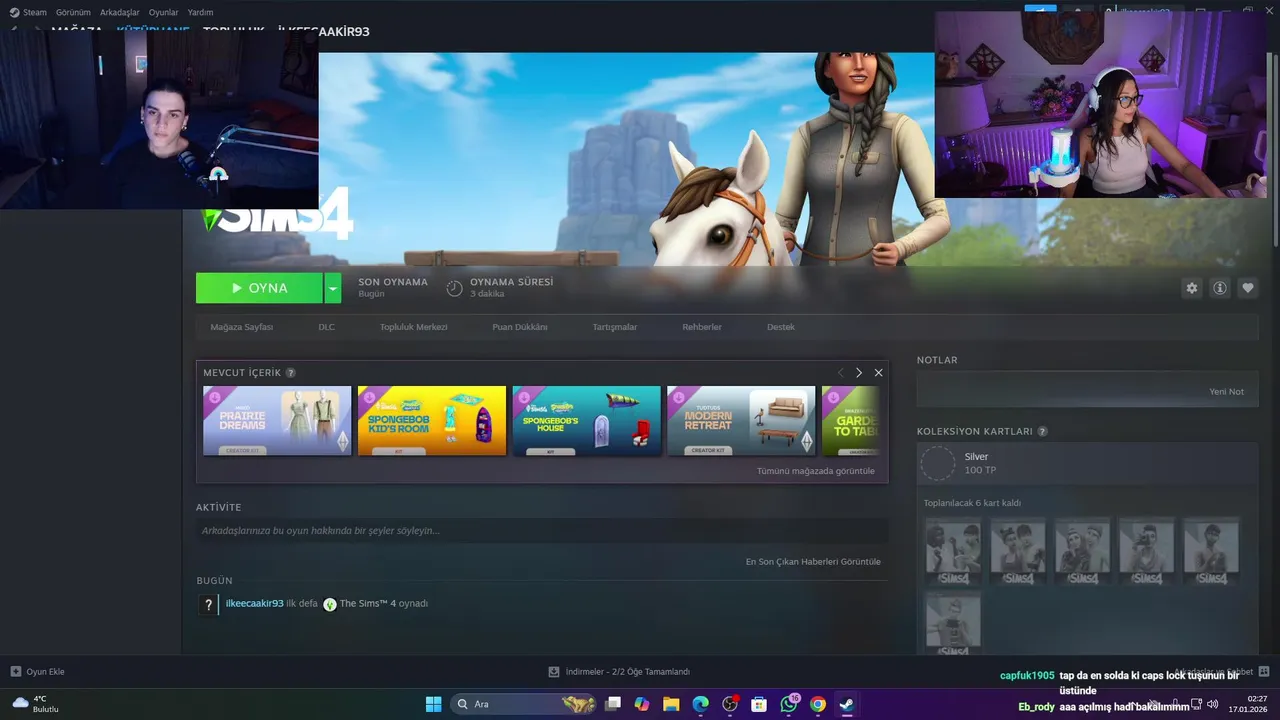Open Task View in the taskbar

[x=613, y=704]
